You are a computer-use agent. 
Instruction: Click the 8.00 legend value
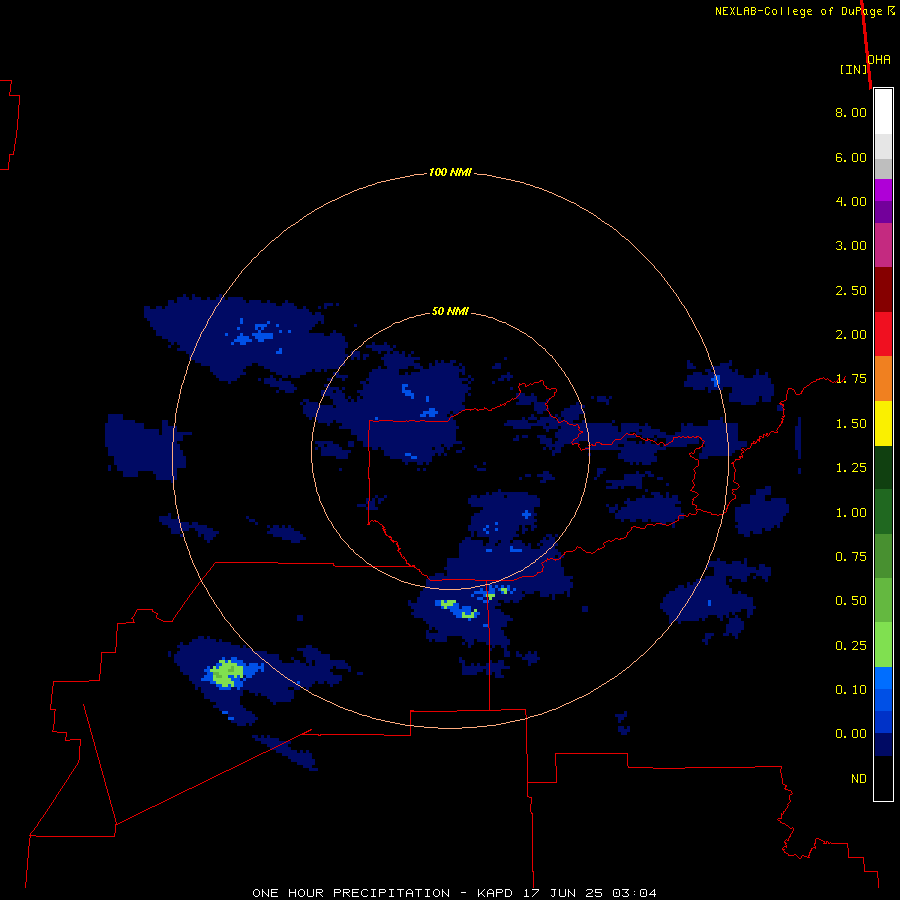[851, 112]
